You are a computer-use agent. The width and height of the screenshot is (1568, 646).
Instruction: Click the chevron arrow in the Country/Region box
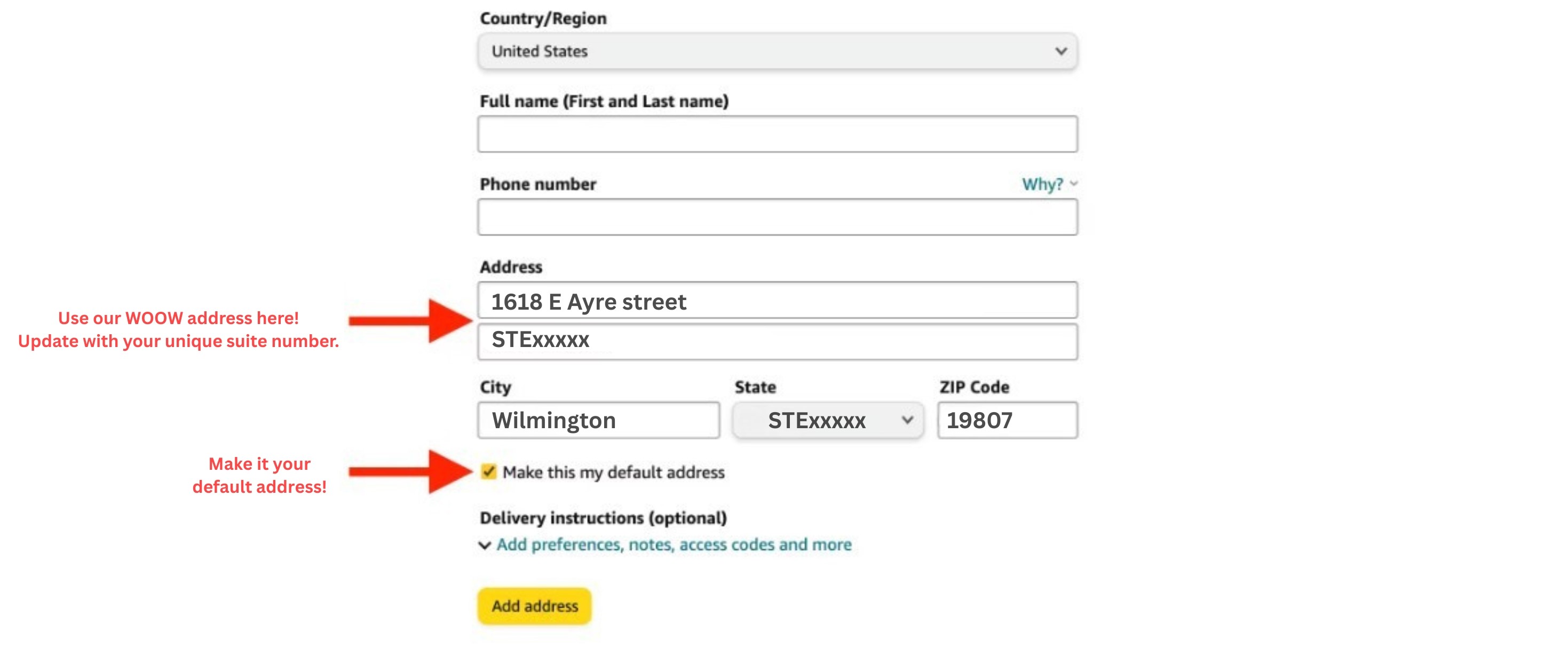pyautogui.click(x=1060, y=51)
